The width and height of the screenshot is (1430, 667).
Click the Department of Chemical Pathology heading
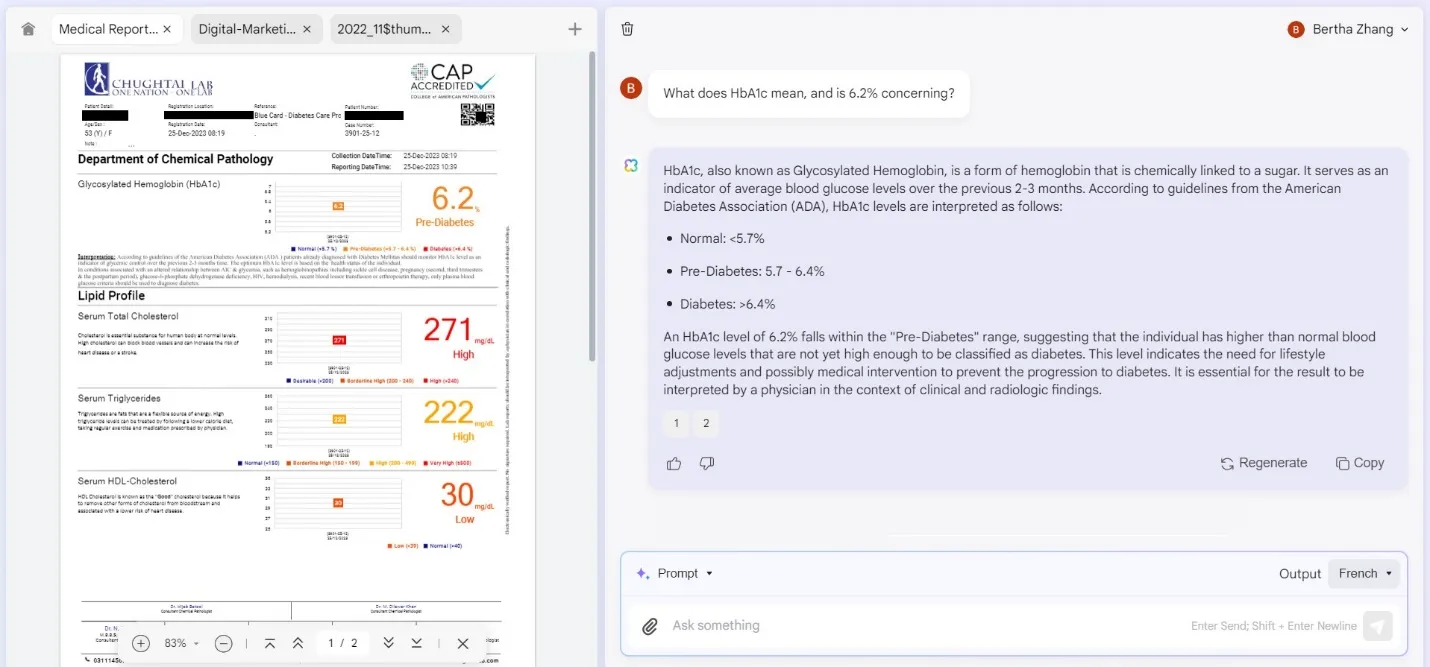(x=175, y=159)
